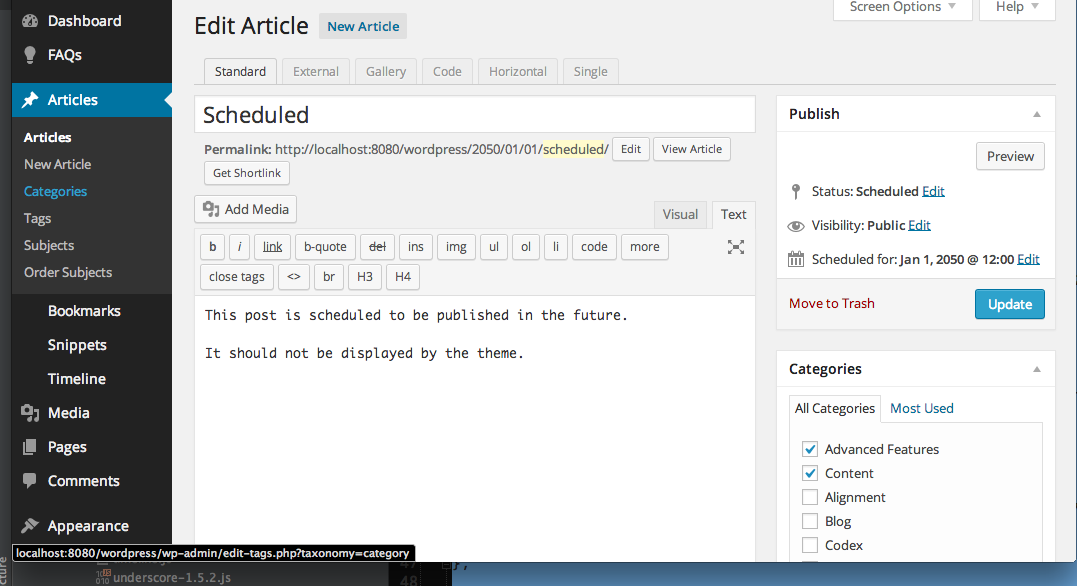Insert line break with br button
The height and width of the screenshot is (586, 1077).
pos(329,277)
